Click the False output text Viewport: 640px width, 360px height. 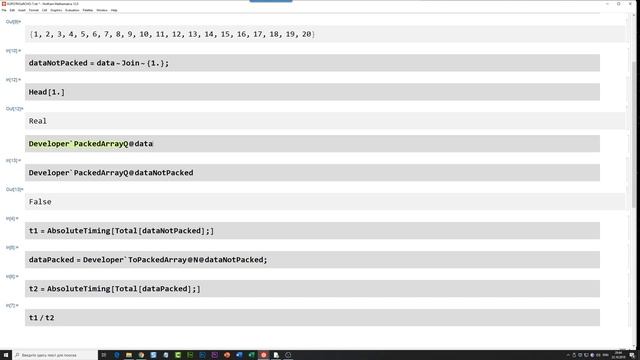(x=40, y=202)
